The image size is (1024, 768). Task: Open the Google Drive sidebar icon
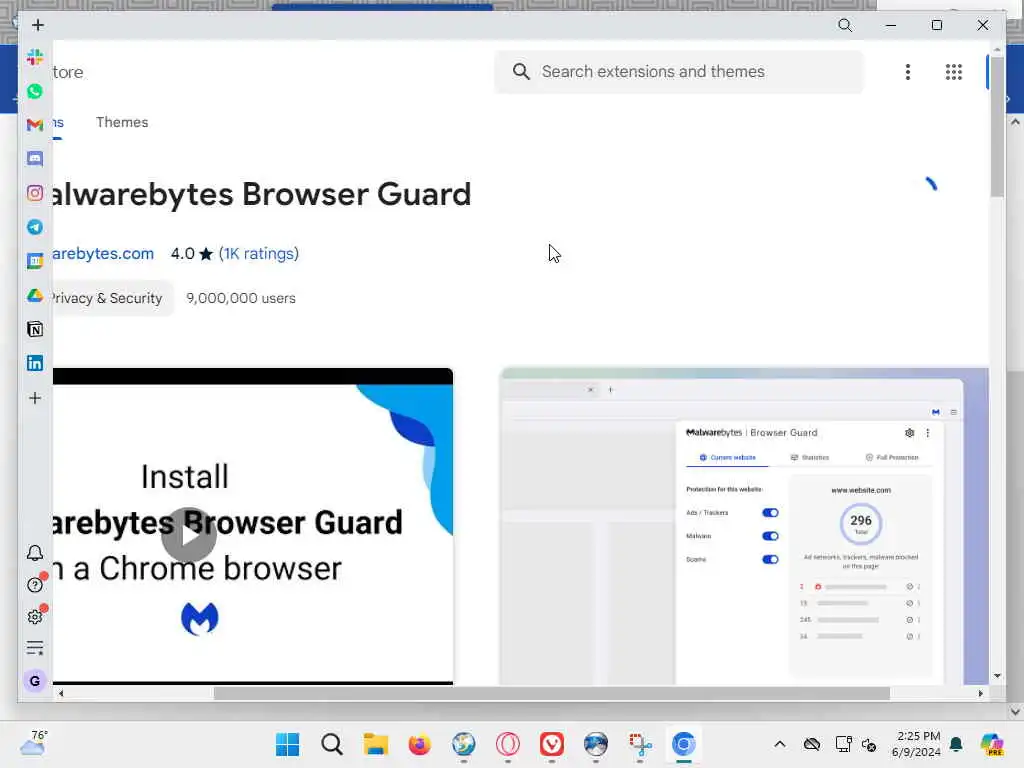point(35,295)
